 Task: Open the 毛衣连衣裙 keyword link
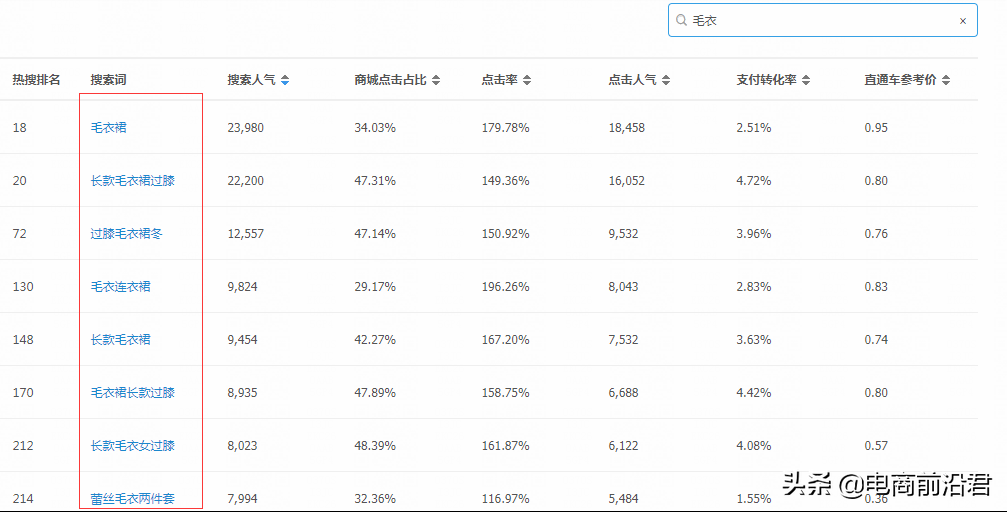click(x=121, y=287)
